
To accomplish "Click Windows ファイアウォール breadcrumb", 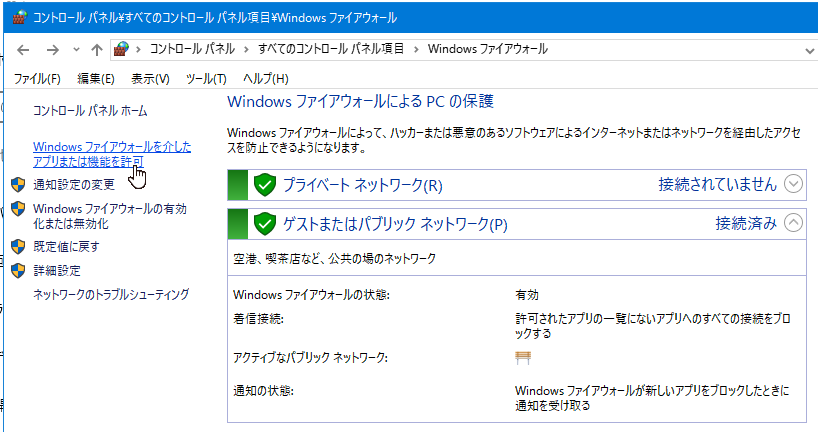I will [x=487, y=49].
